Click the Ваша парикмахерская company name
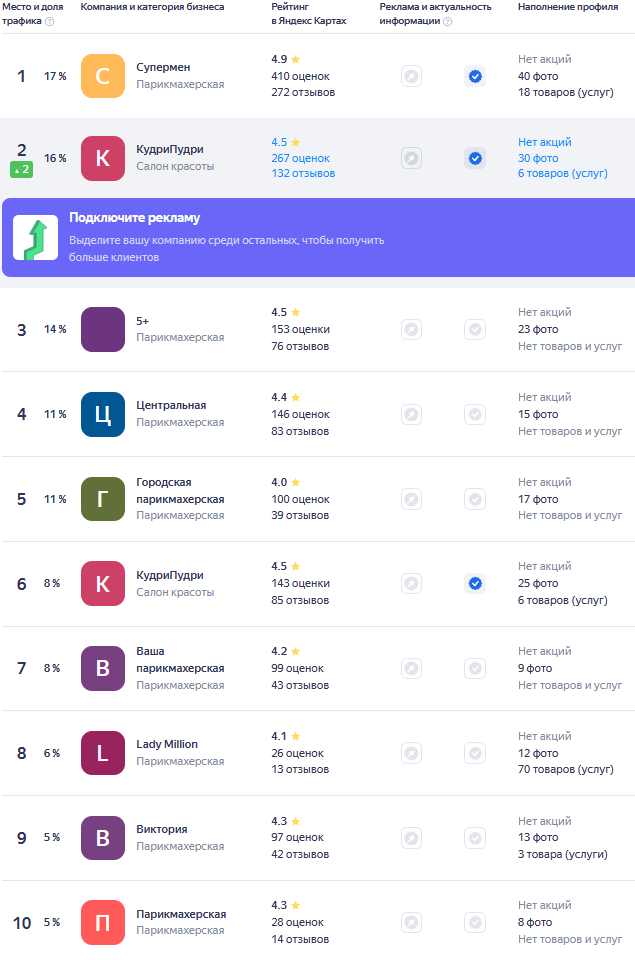This screenshot has width=635, height=960. pyautogui.click(x=180, y=660)
